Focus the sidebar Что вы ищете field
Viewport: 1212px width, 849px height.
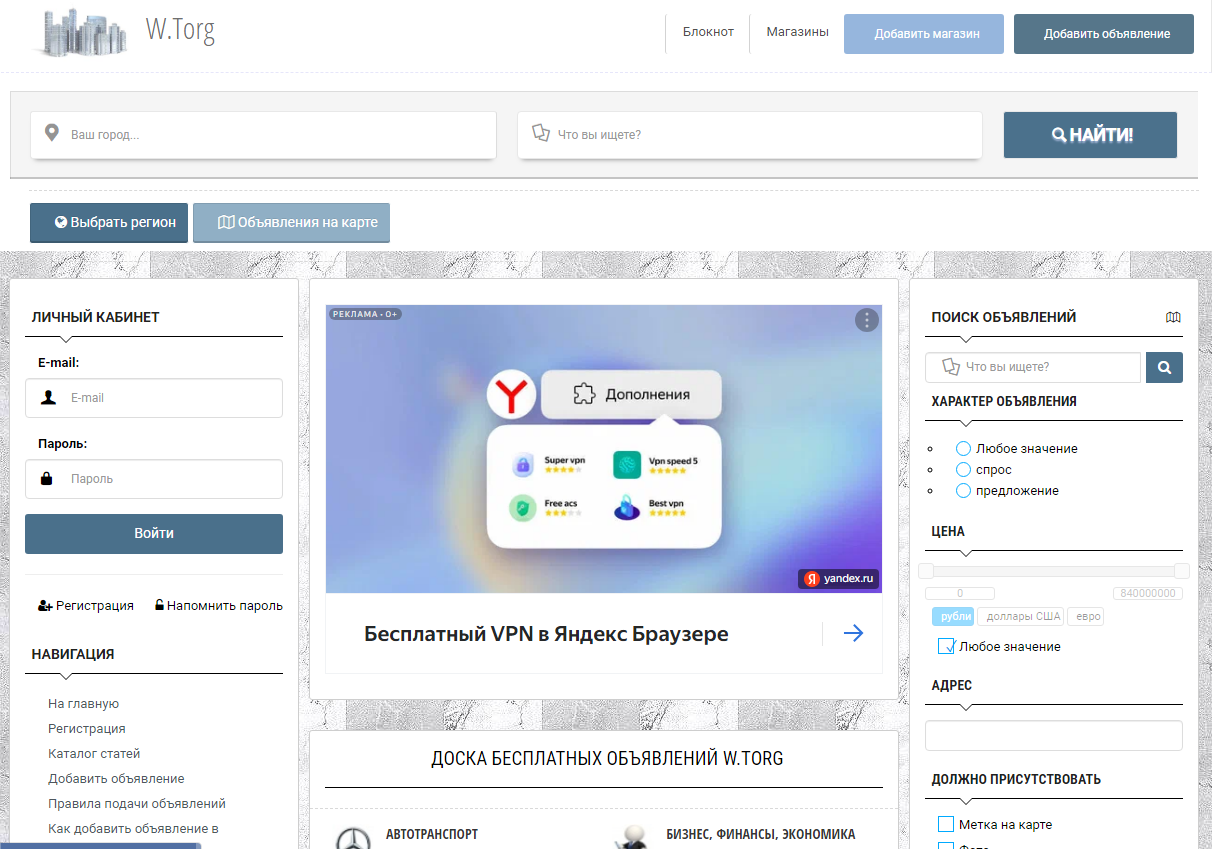[1033, 367]
